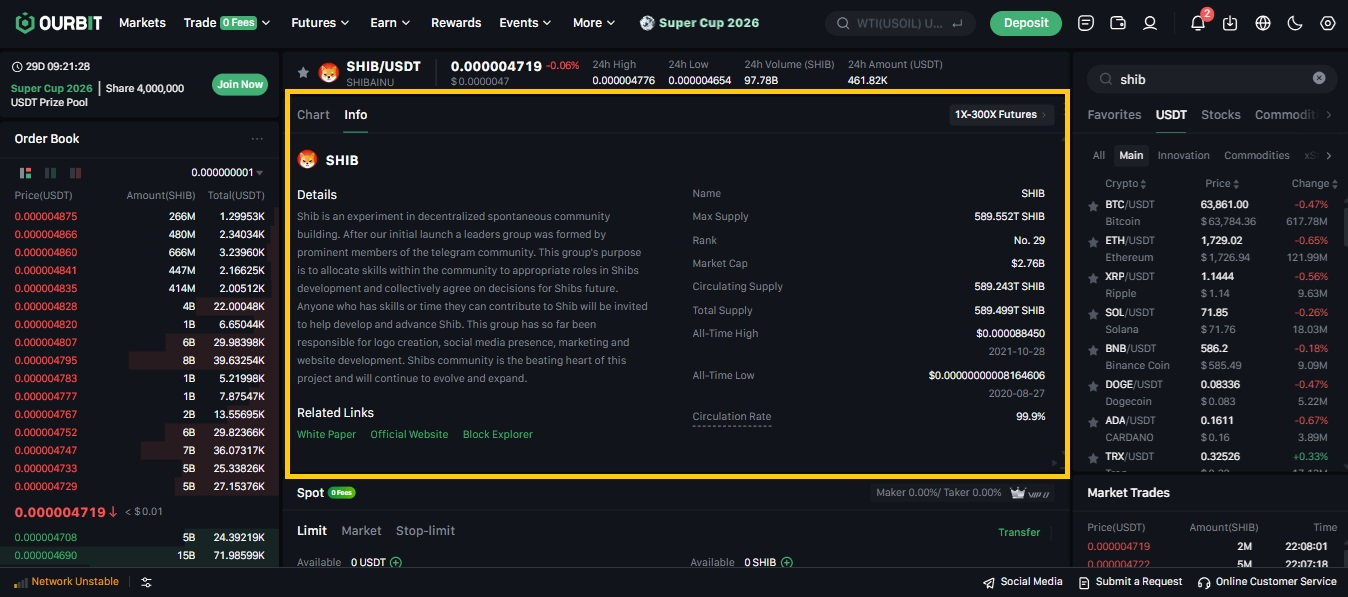This screenshot has height=597, width=1348.
Task: Show buy orders only view
Action: pos(50,172)
